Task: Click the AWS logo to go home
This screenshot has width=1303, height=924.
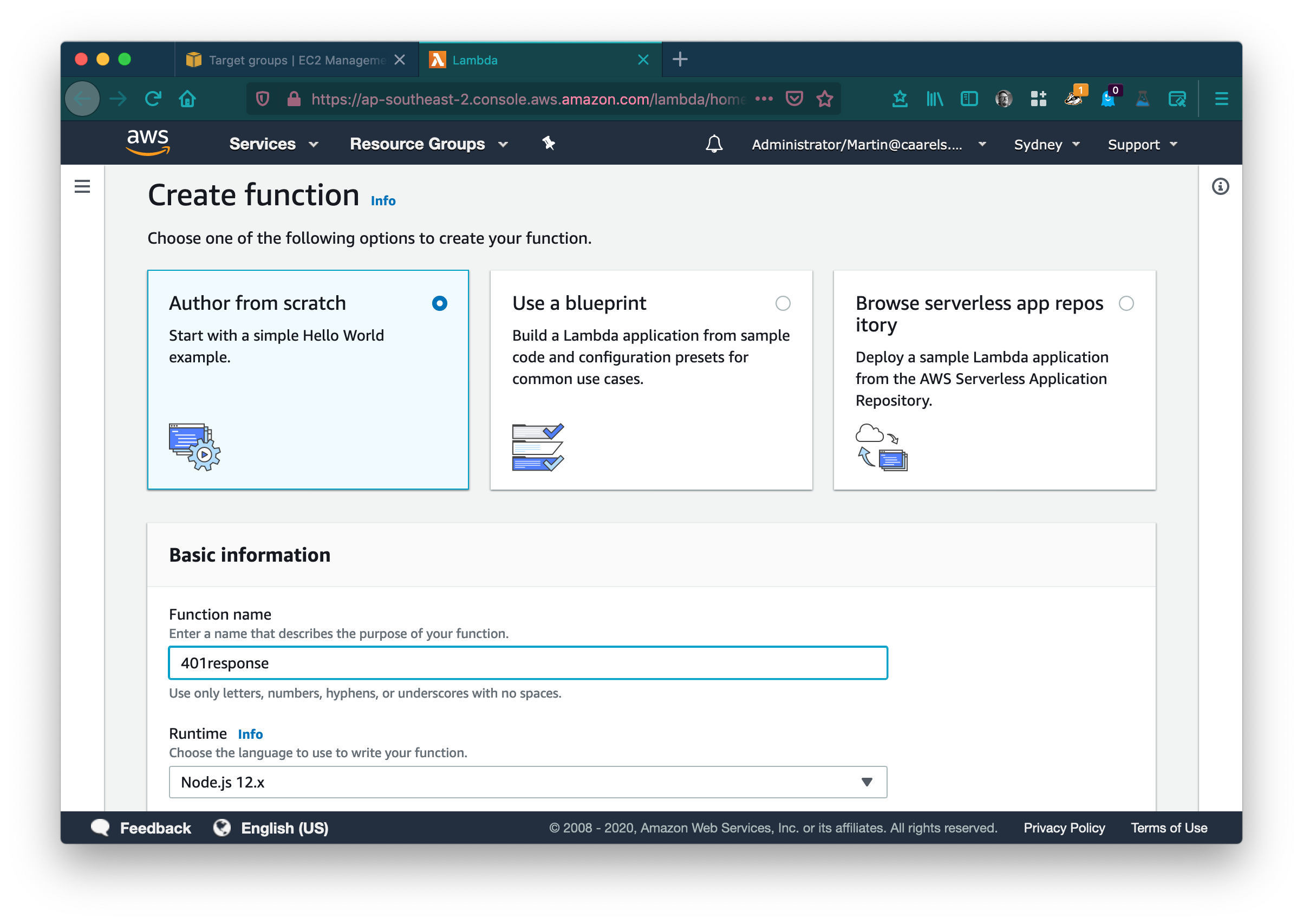Action: coord(147,143)
